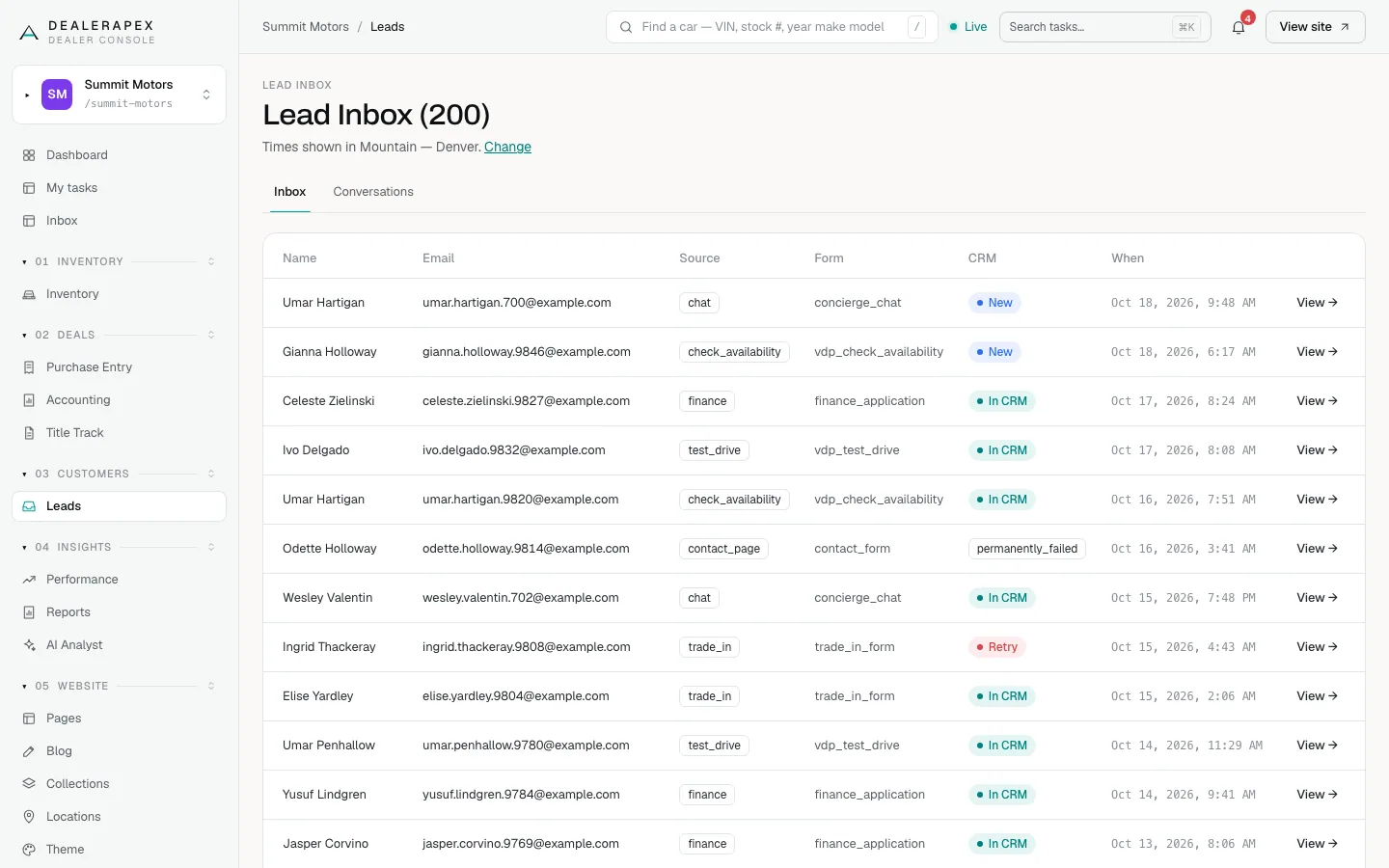Open the Summit Motors dealer switcher
The height and width of the screenshot is (868, 1389).
click(x=119, y=95)
